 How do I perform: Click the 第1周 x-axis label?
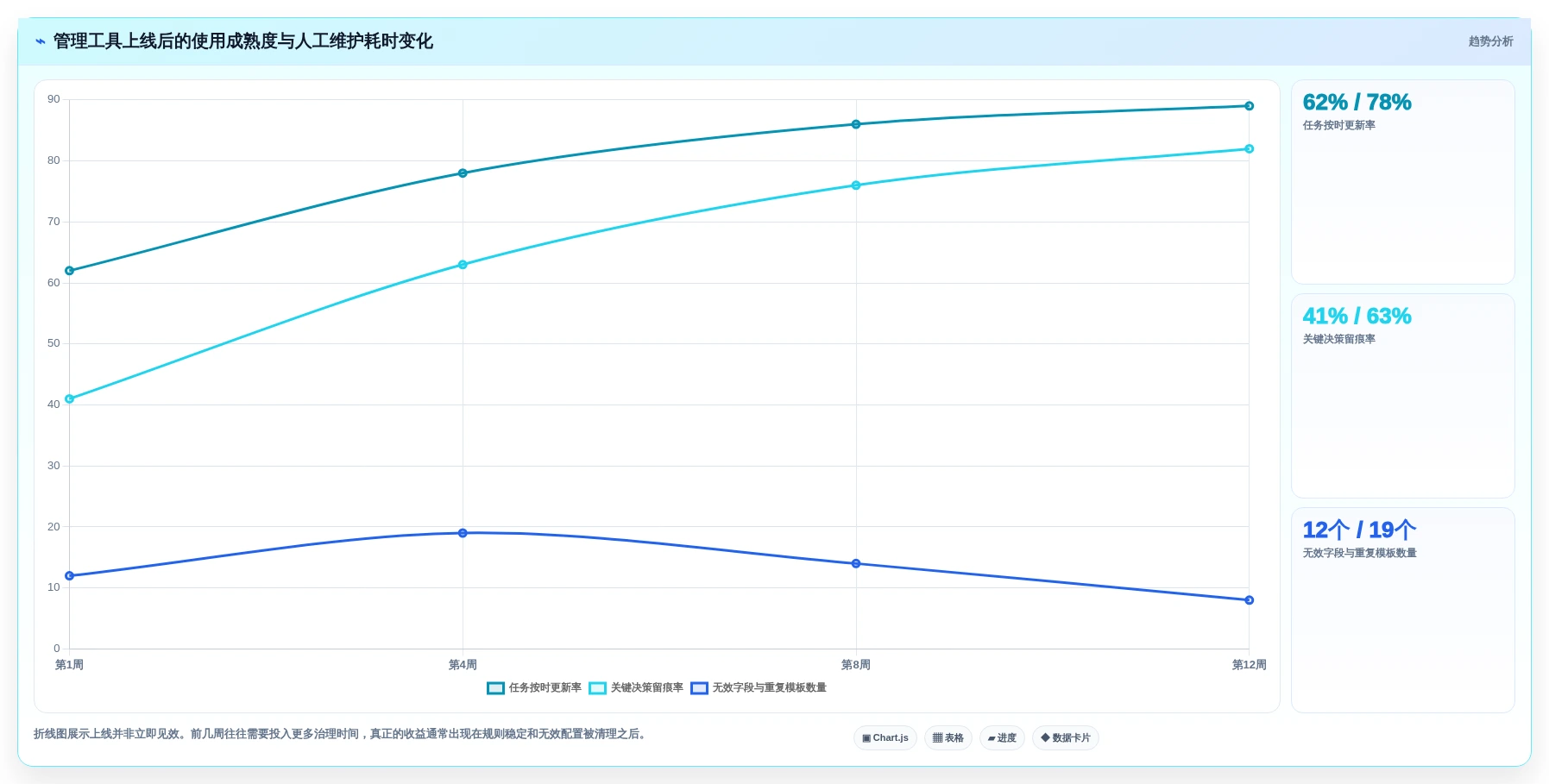[x=69, y=665]
